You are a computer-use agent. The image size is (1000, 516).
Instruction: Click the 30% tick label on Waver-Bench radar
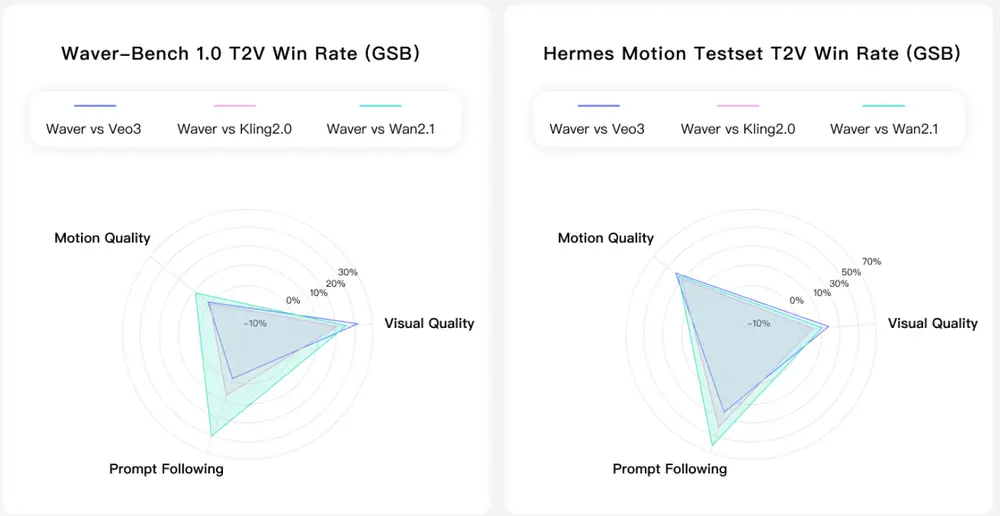click(x=348, y=272)
